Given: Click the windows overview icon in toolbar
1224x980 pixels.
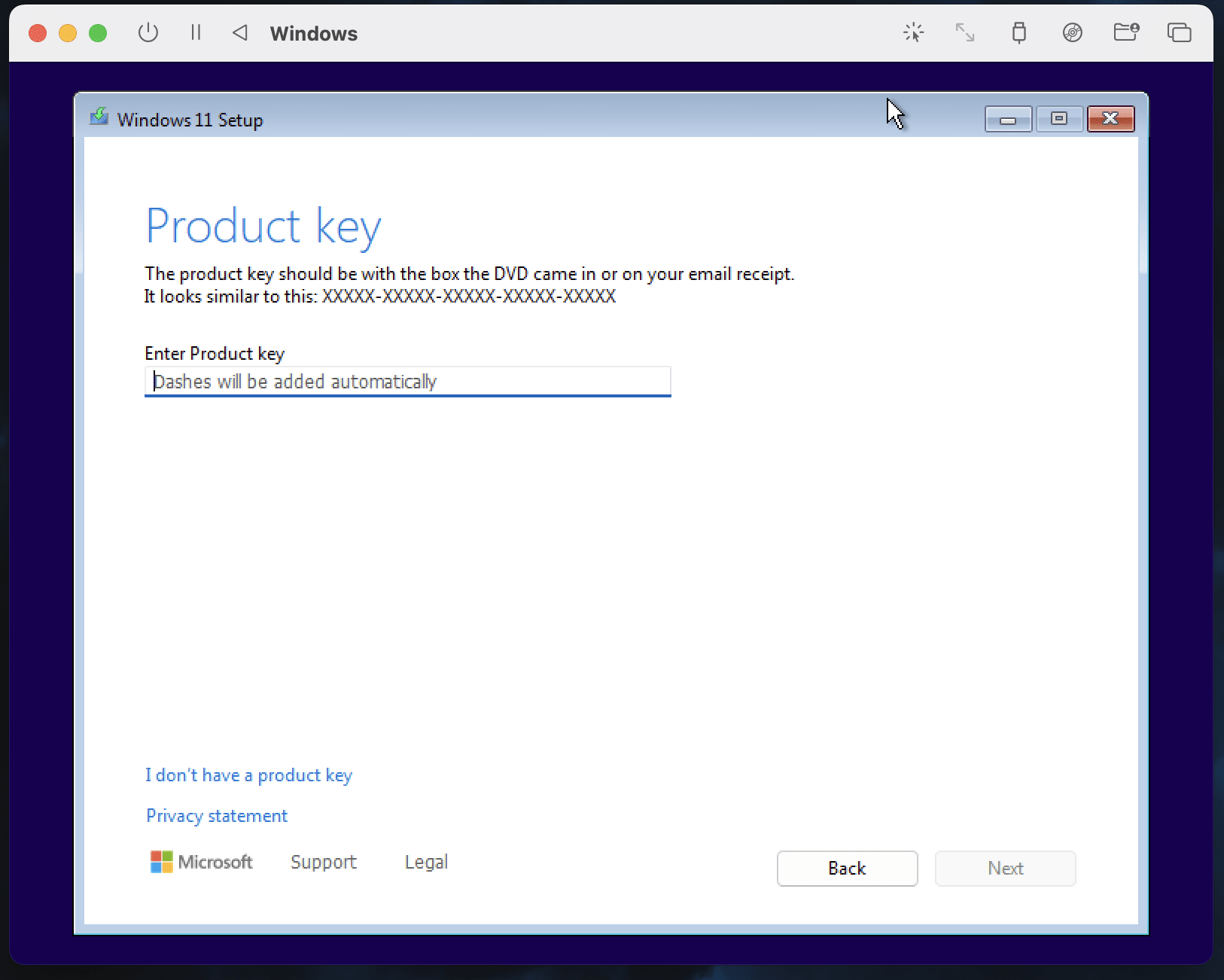Looking at the screenshot, I should pyautogui.click(x=1180, y=32).
